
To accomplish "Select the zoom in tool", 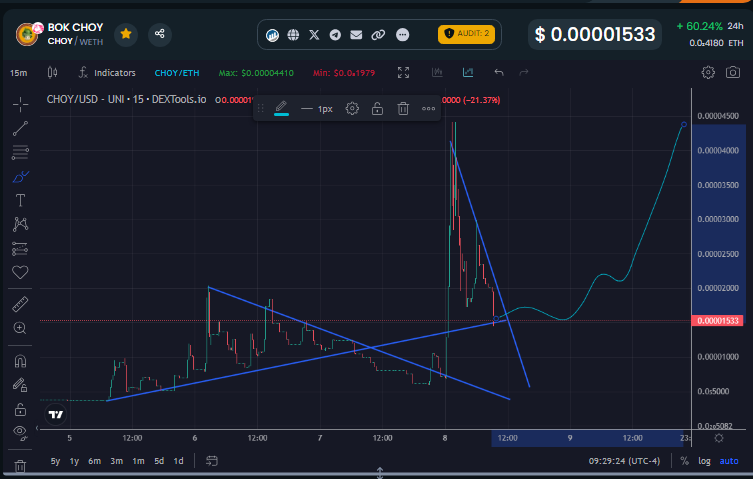I will point(20,328).
